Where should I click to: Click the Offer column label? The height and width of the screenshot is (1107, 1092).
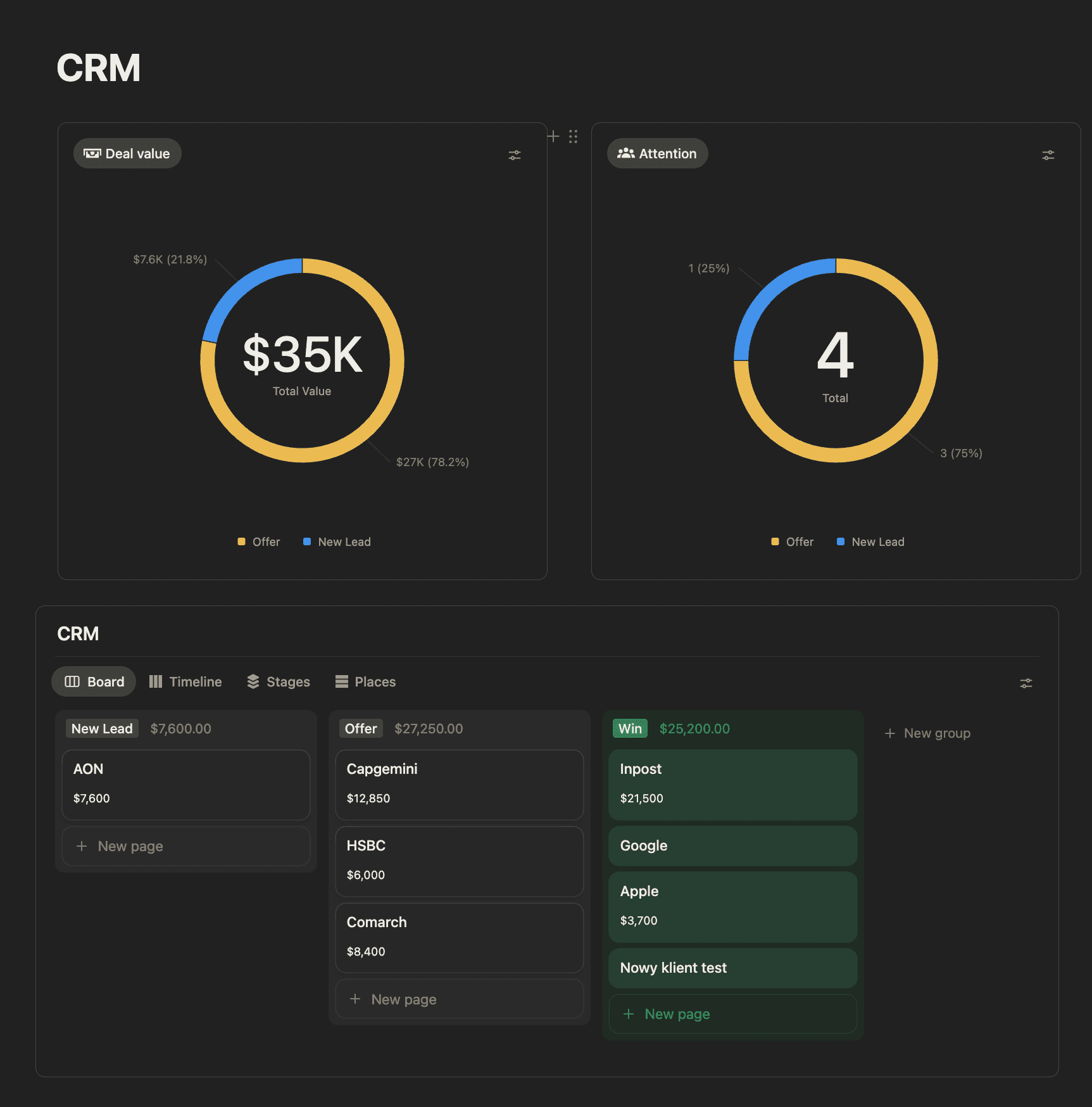(361, 728)
